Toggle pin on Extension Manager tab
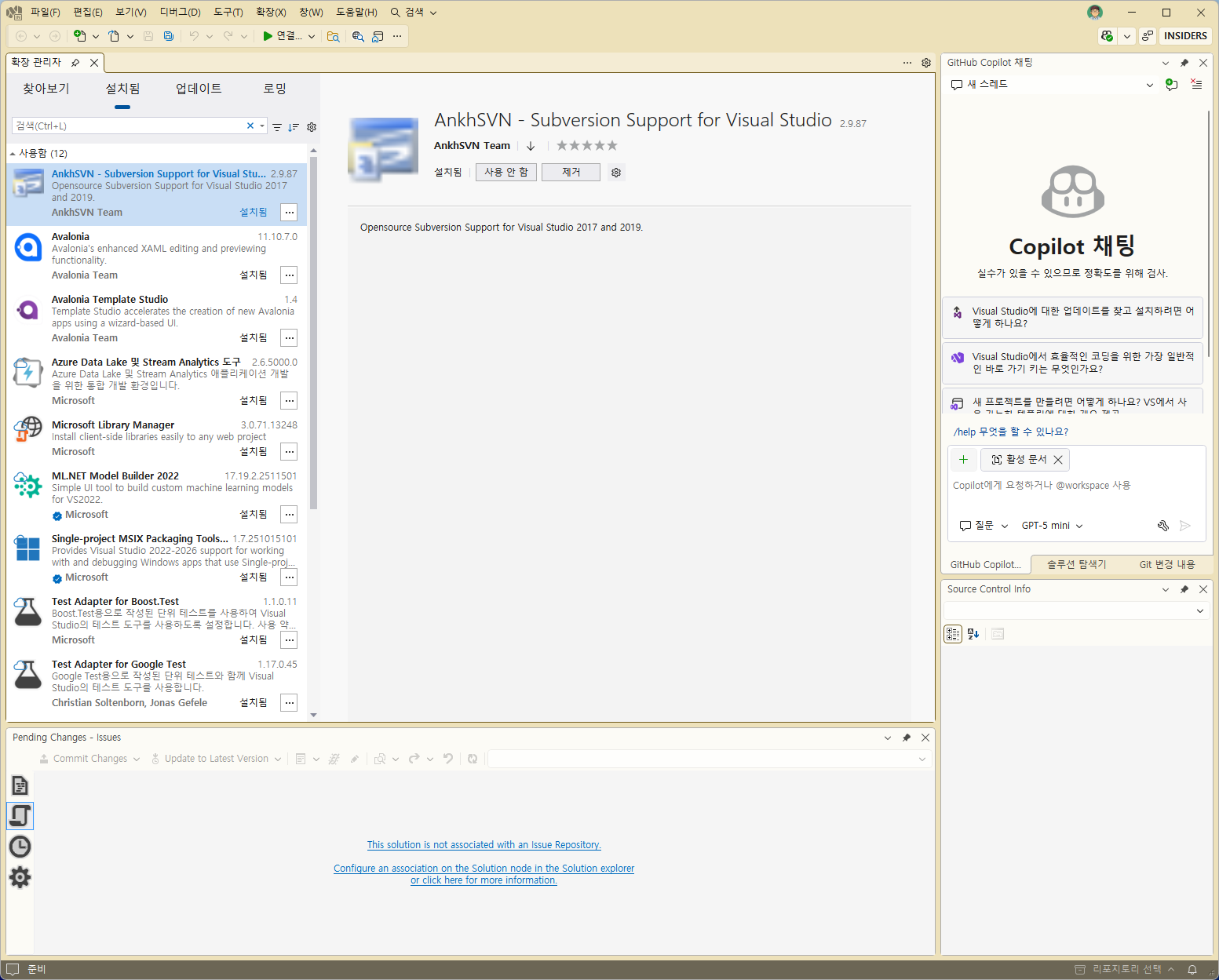Image resolution: width=1219 pixels, height=980 pixels. (75, 63)
